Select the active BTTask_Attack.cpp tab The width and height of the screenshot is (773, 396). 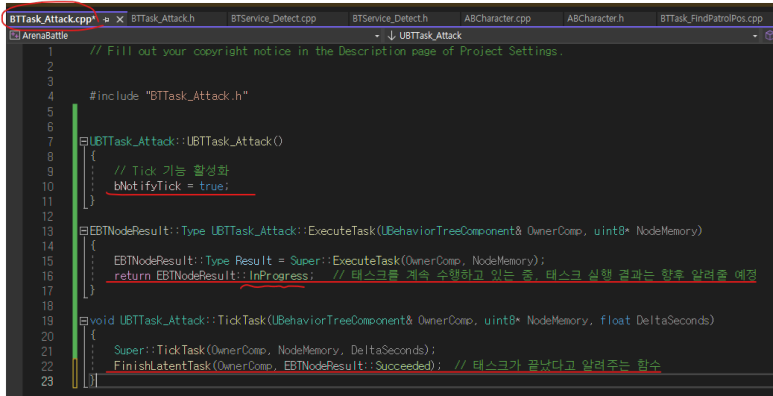tap(52, 19)
